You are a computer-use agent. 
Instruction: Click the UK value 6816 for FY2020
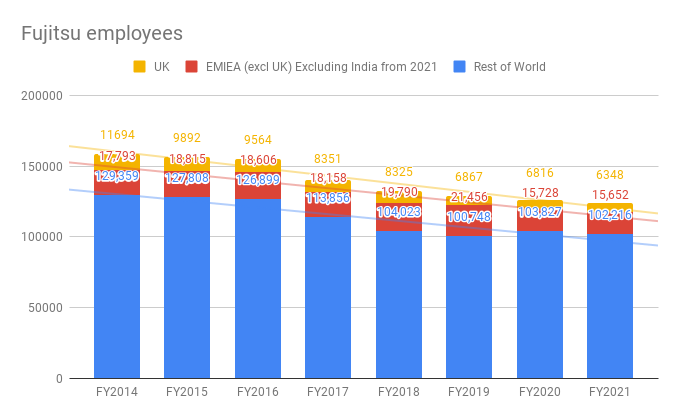tap(540, 173)
